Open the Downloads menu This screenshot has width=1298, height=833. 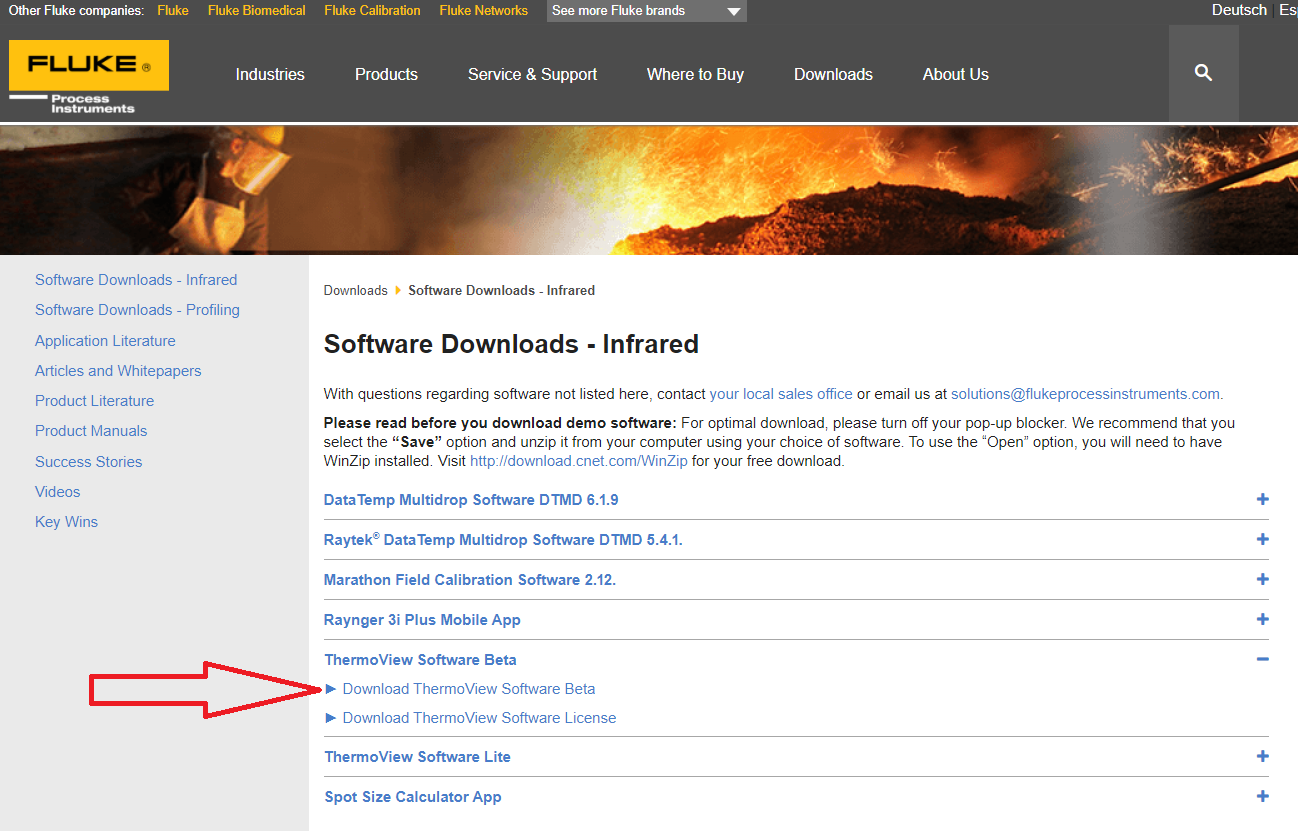click(x=833, y=74)
